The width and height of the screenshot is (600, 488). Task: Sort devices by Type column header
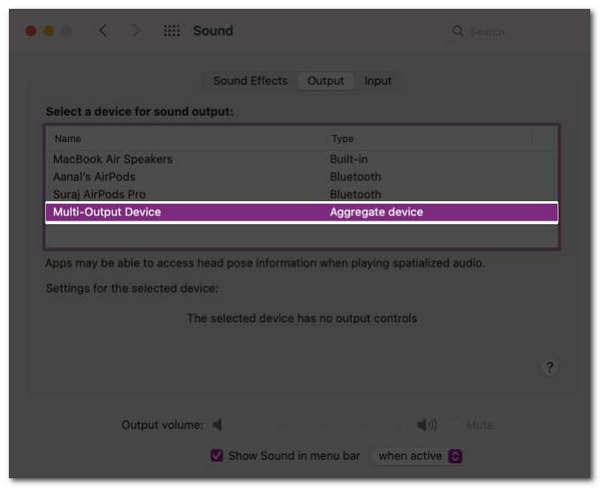(x=342, y=139)
